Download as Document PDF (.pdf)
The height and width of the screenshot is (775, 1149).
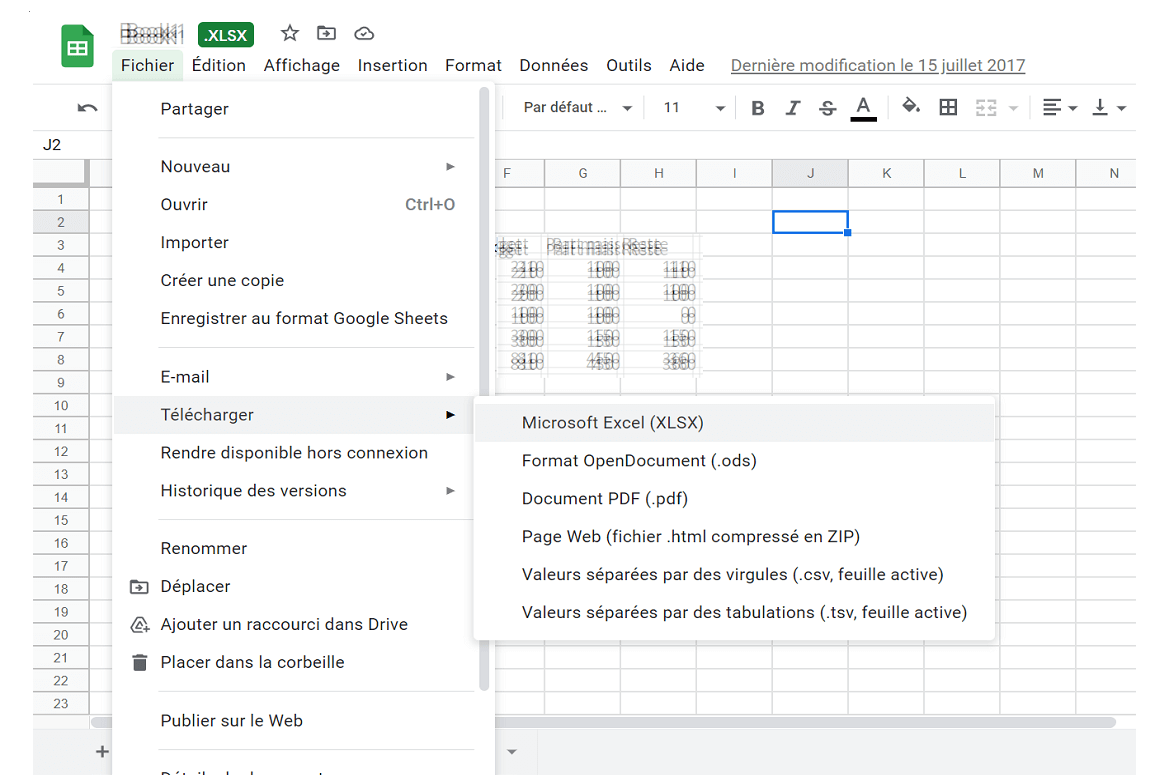pos(734,499)
